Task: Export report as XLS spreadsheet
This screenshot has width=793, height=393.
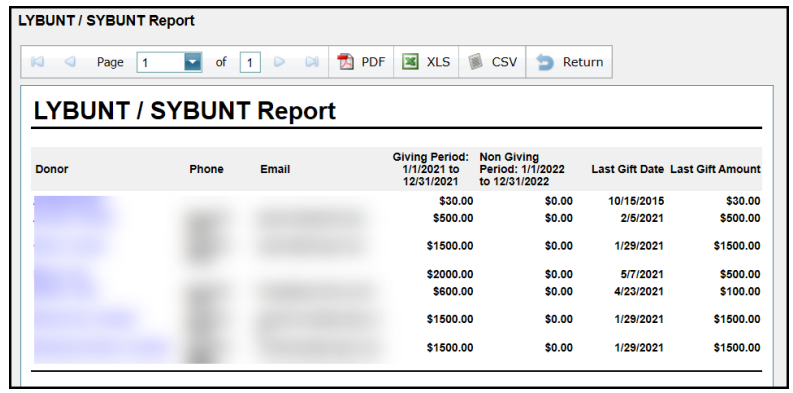Action: point(426,62)
